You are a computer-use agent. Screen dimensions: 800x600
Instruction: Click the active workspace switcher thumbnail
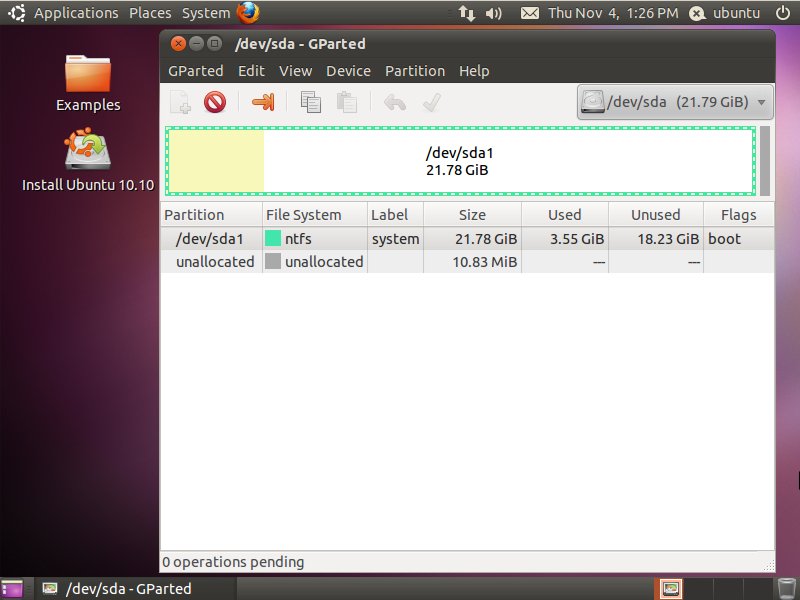pyautogui.click(x=670, y=589)
